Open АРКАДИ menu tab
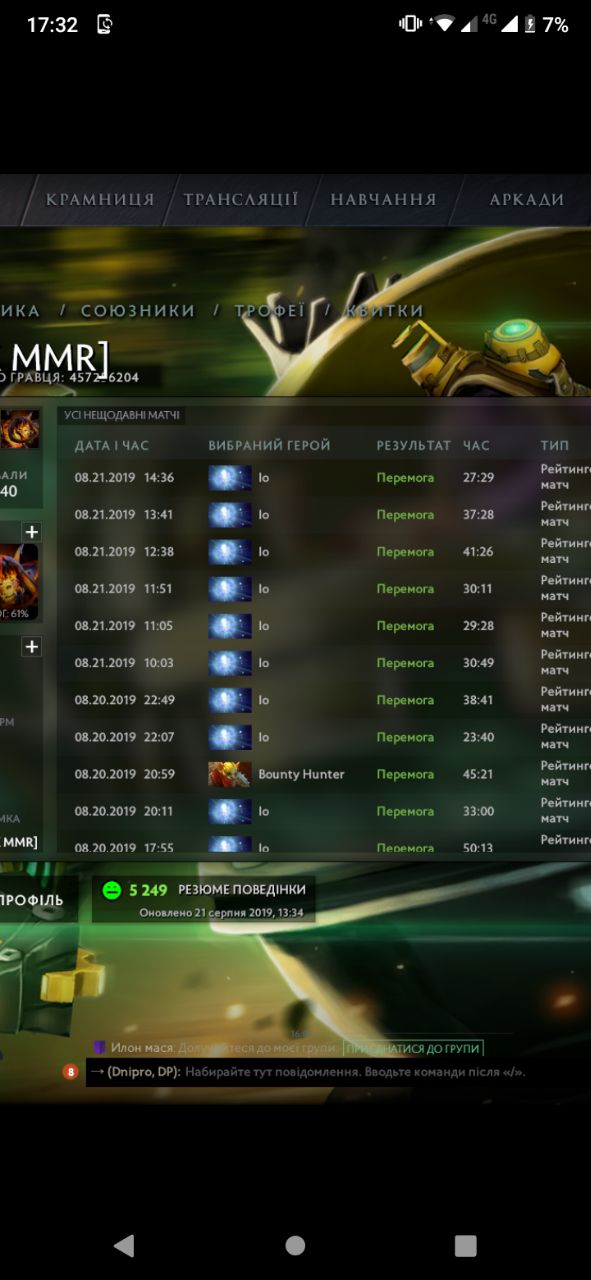 click(527, 199)
